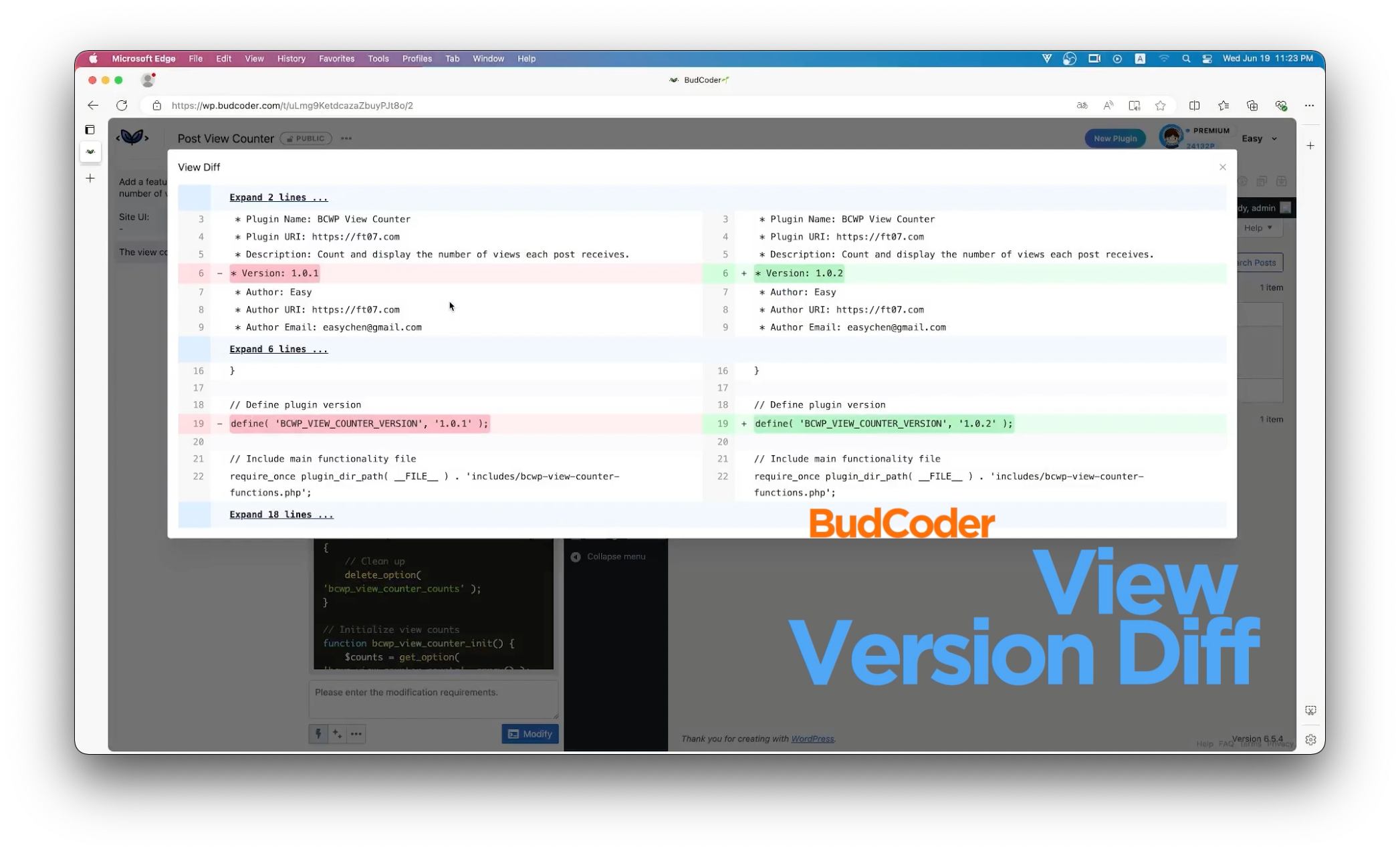
Task: Open Browser essentials heart icon
Action: point(1280,106)
